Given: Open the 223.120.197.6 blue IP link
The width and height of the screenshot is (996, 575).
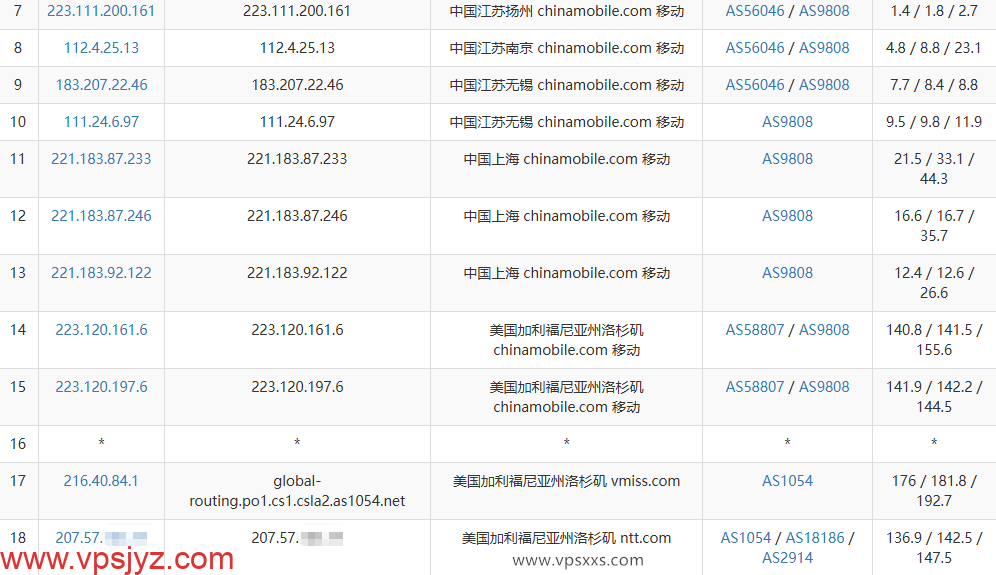Looking at the screenshot, I should coord(101,387).
